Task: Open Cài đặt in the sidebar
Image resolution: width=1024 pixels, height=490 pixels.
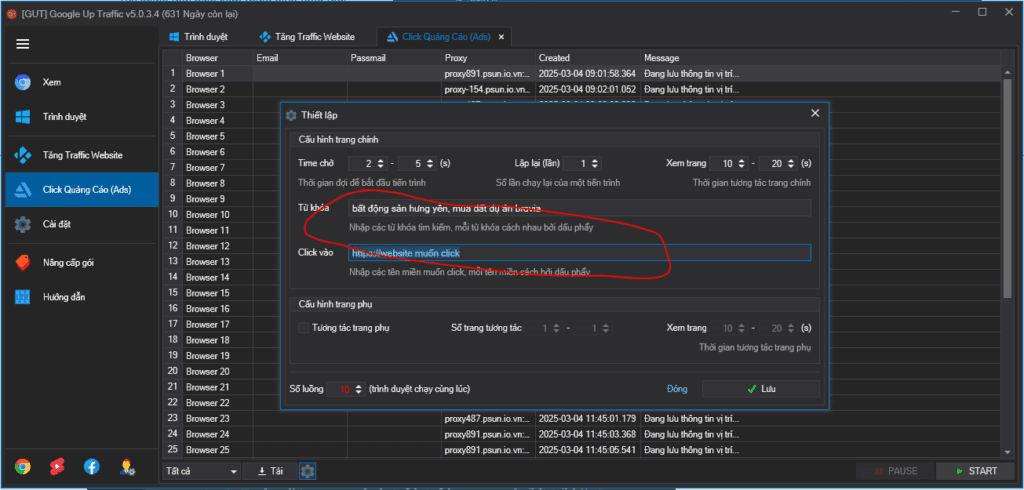Action: pos(82,224)
